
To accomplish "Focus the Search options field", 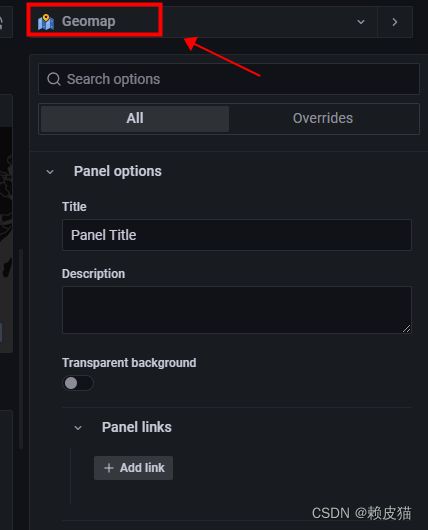I will coord(229,79).
